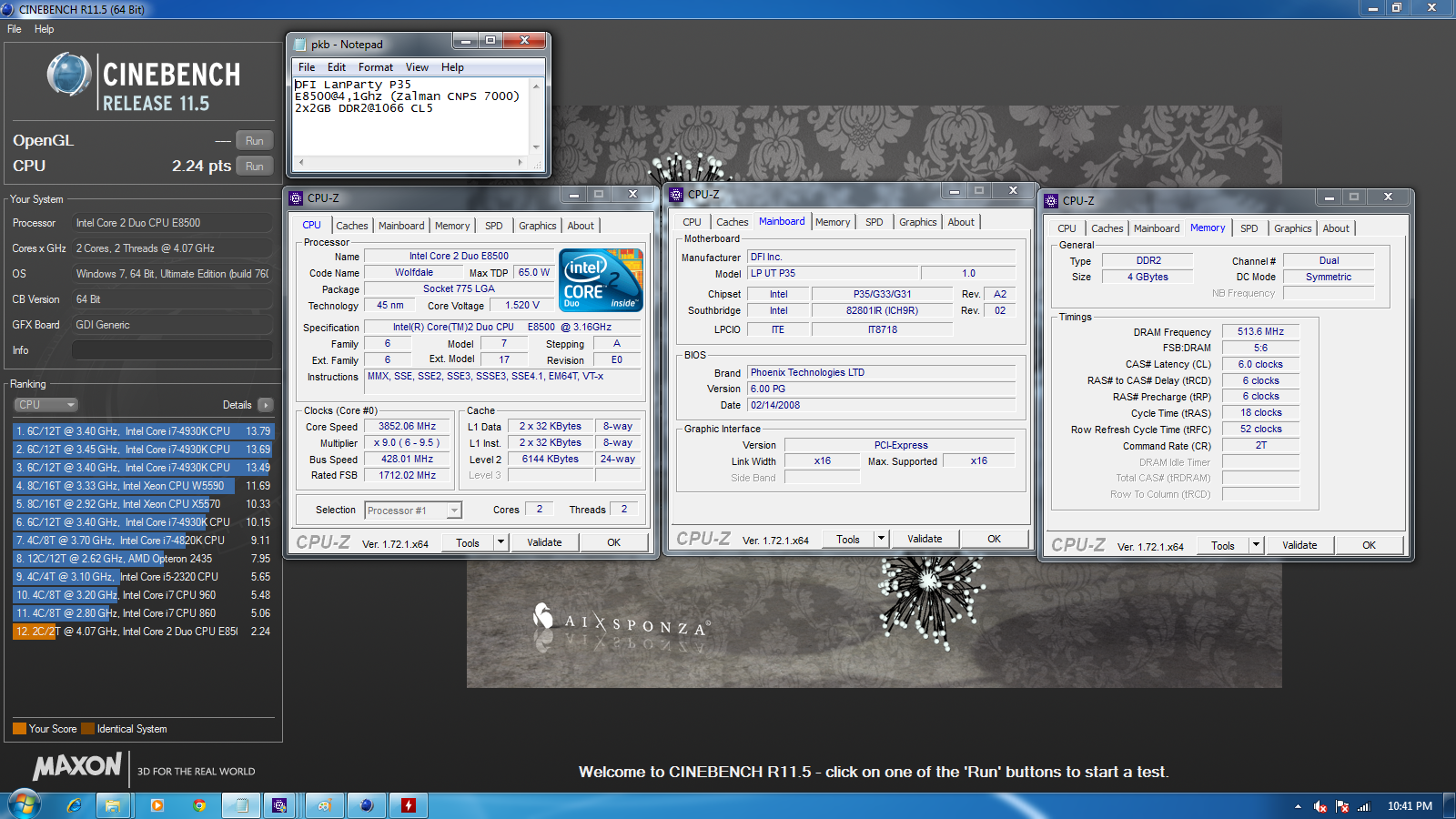Show hidden tray icons arrow
Viewport: 1456px width, 819px height.
1298,806
